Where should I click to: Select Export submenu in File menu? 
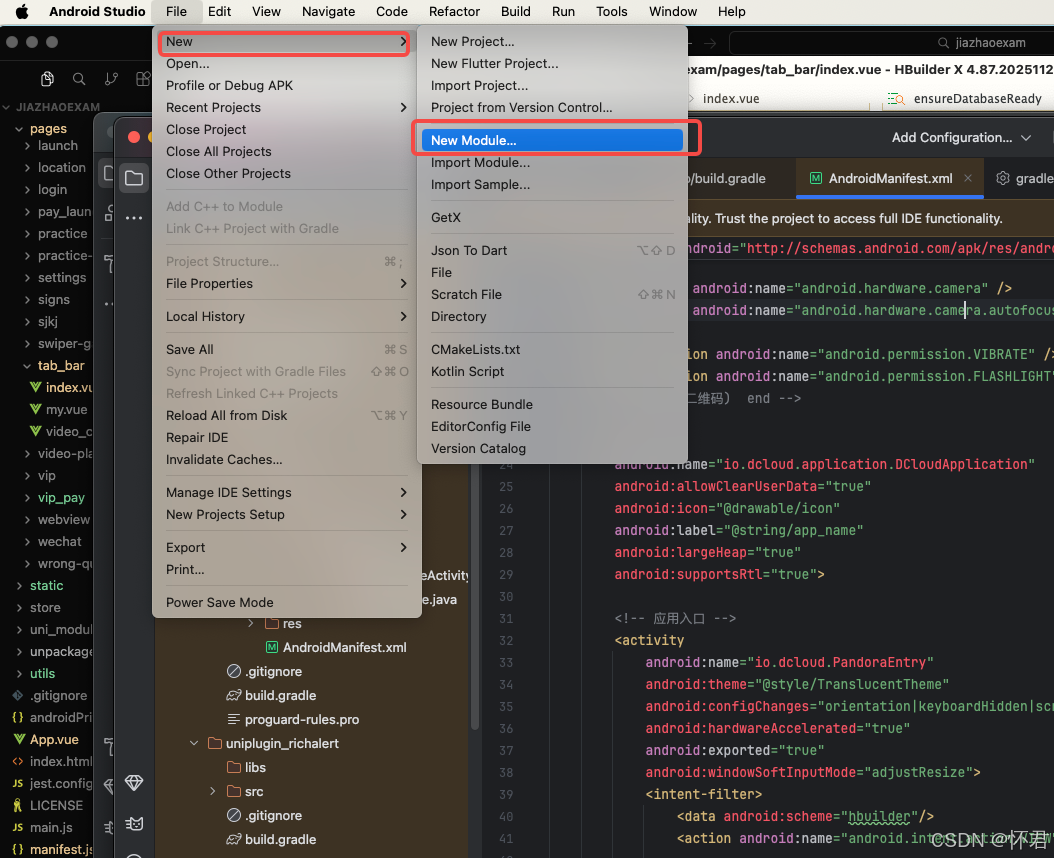point(286,547)
